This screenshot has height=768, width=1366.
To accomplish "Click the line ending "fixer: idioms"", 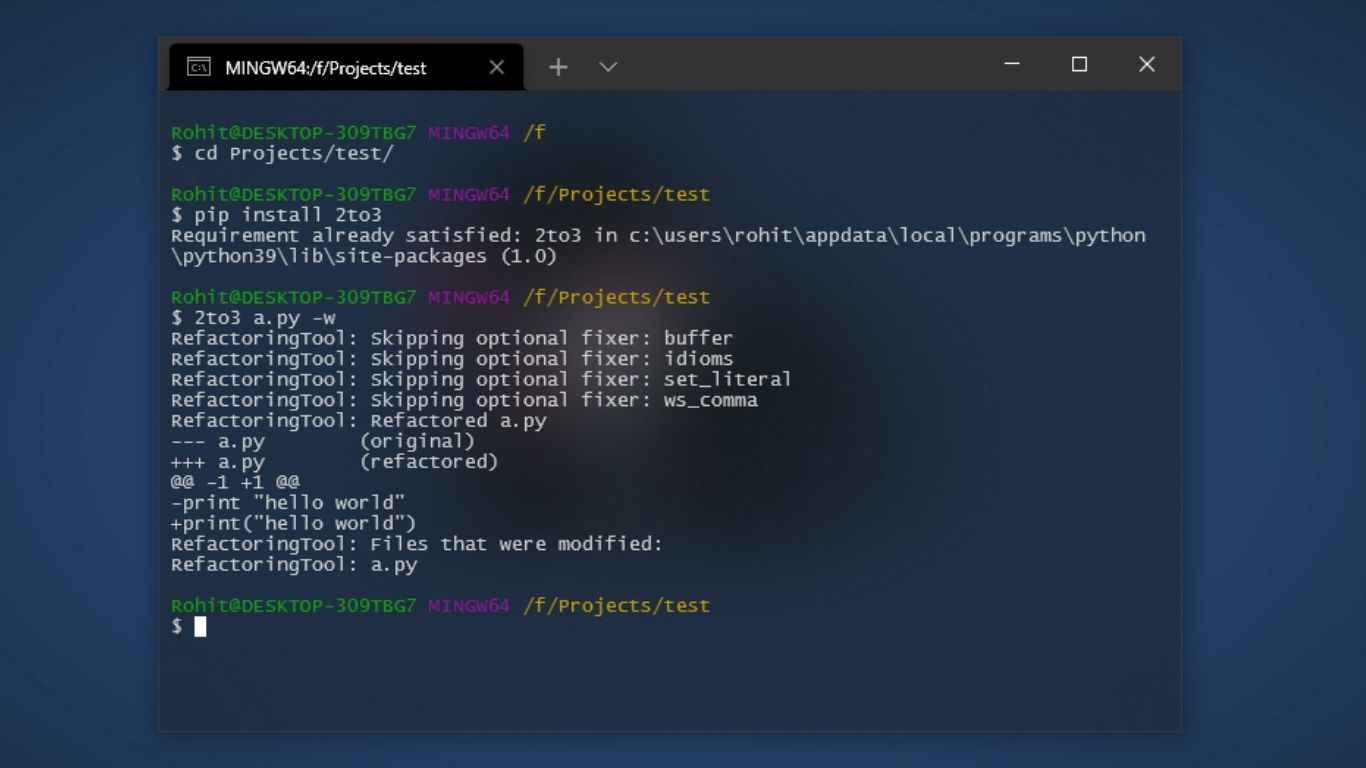I will [x=452, y=359].
